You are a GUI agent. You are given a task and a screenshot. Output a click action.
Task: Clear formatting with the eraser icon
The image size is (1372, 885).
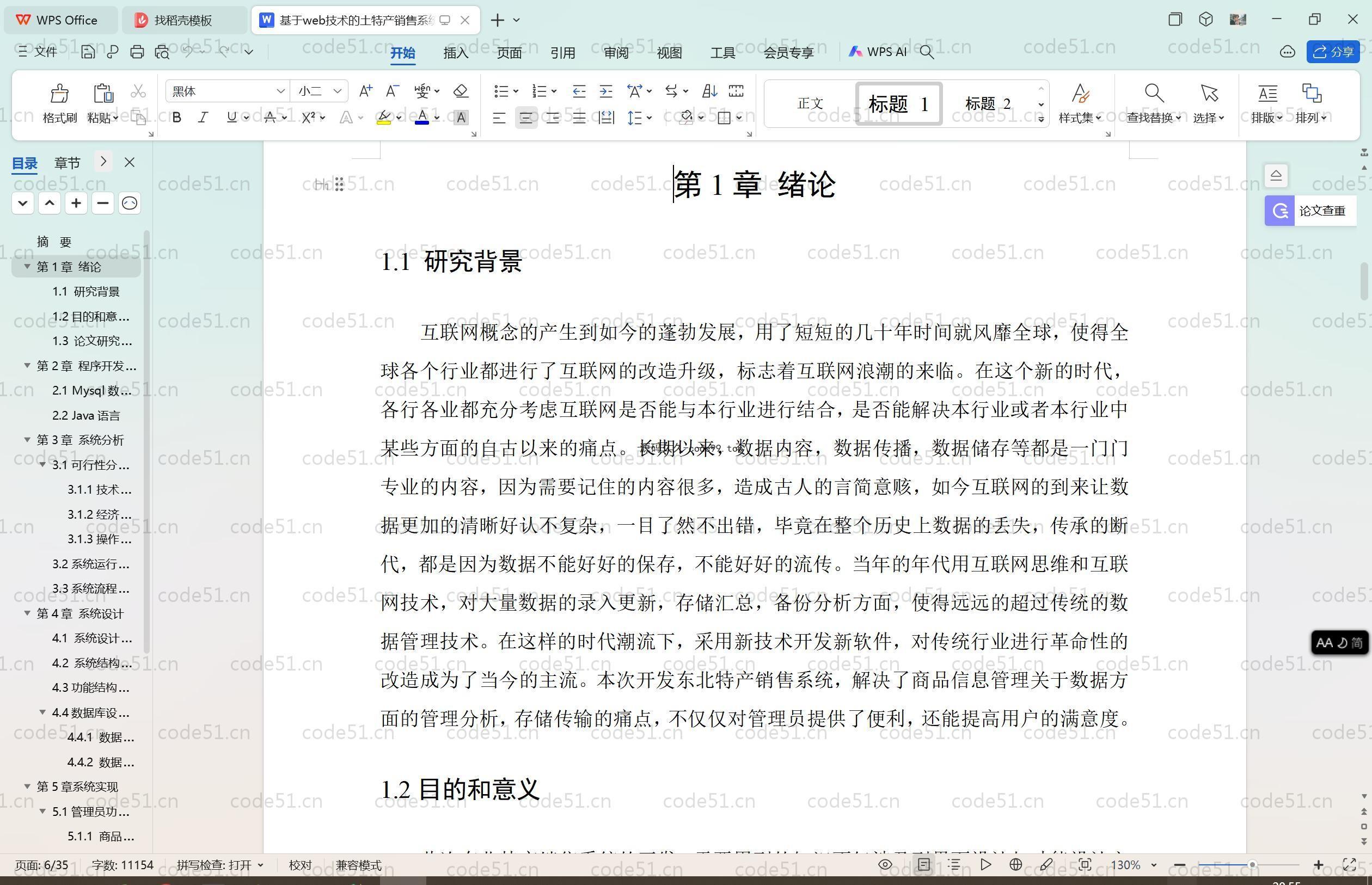461,91
